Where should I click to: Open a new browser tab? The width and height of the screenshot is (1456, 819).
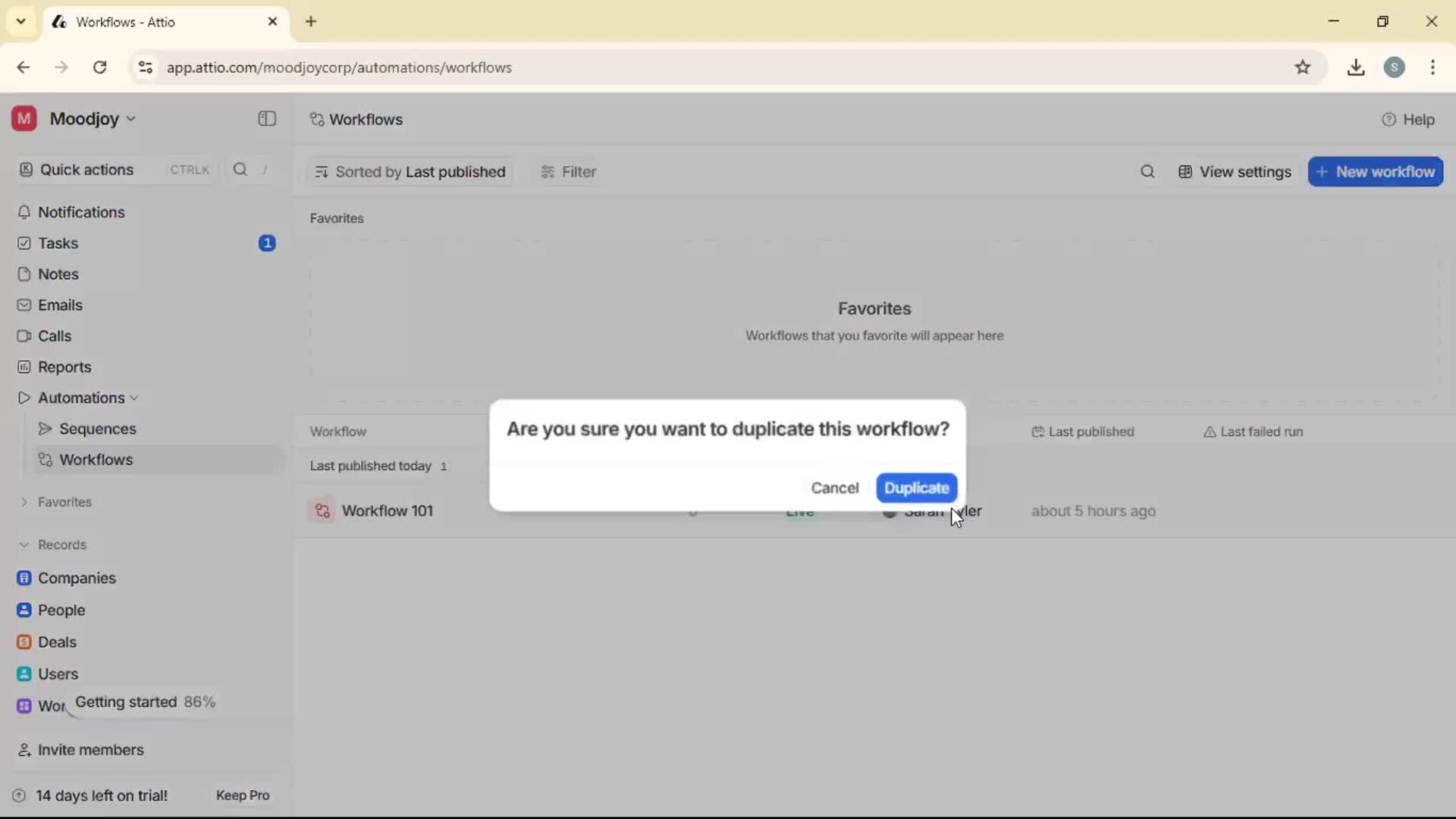(311, 22)
